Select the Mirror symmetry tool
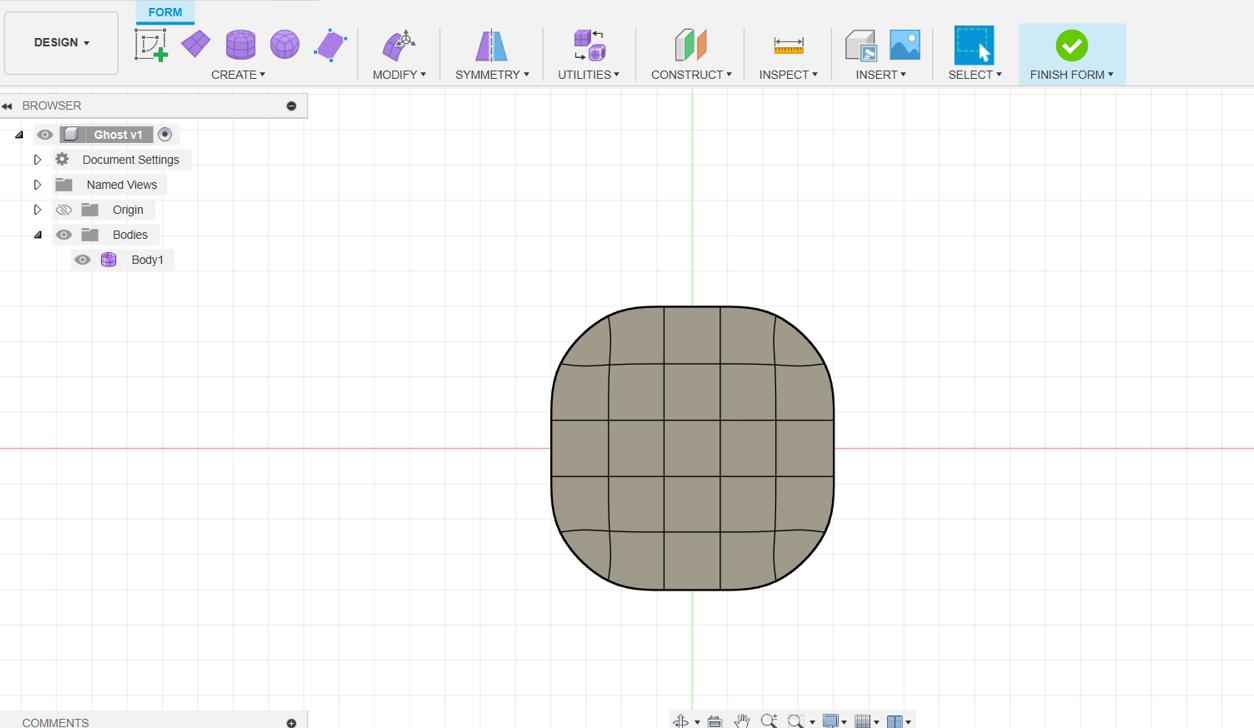Viewport: 1254px width, 728px height. click(x=491, y=45)
